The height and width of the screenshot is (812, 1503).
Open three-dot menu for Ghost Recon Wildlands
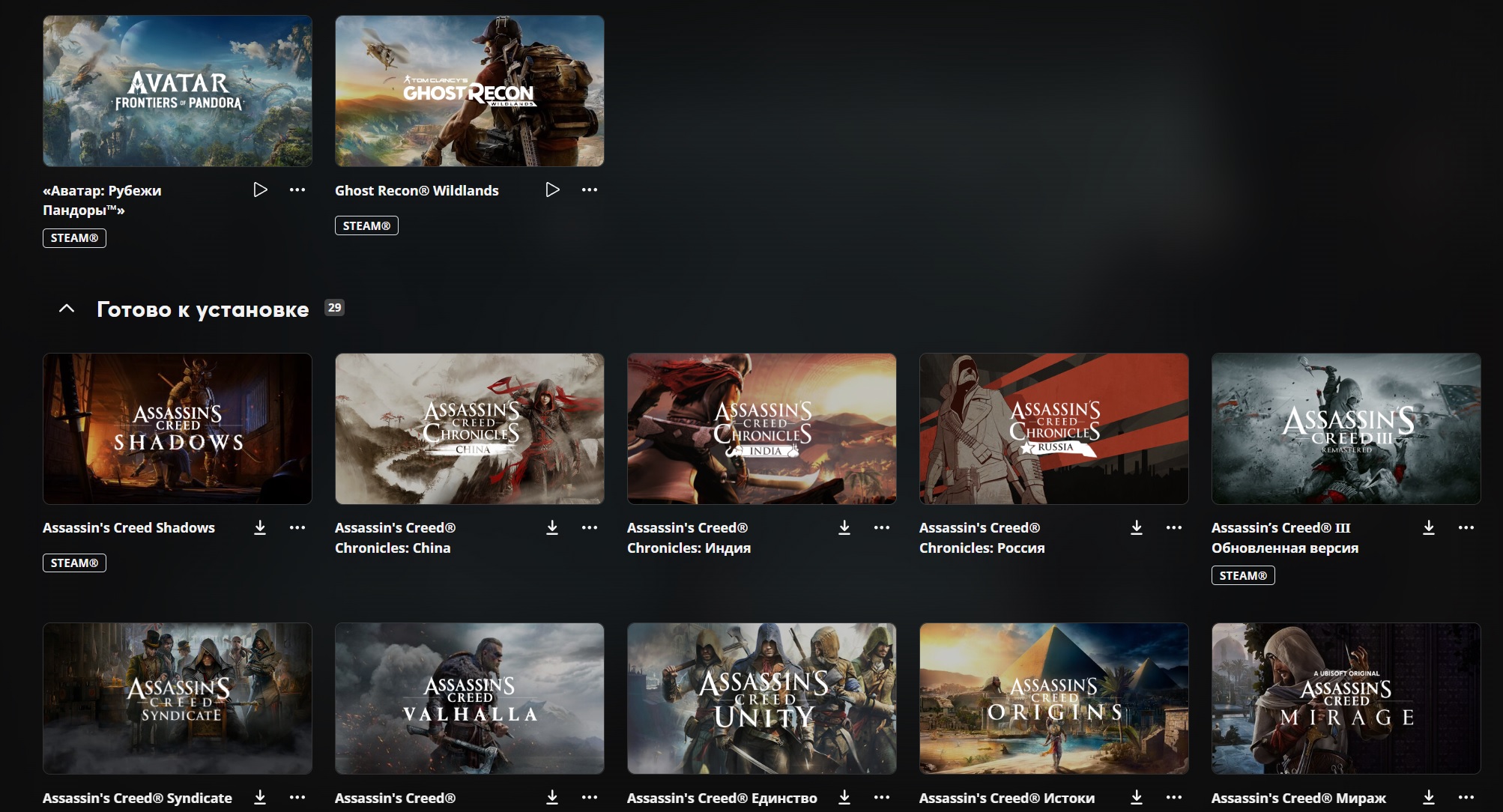(x=590, y=190)
